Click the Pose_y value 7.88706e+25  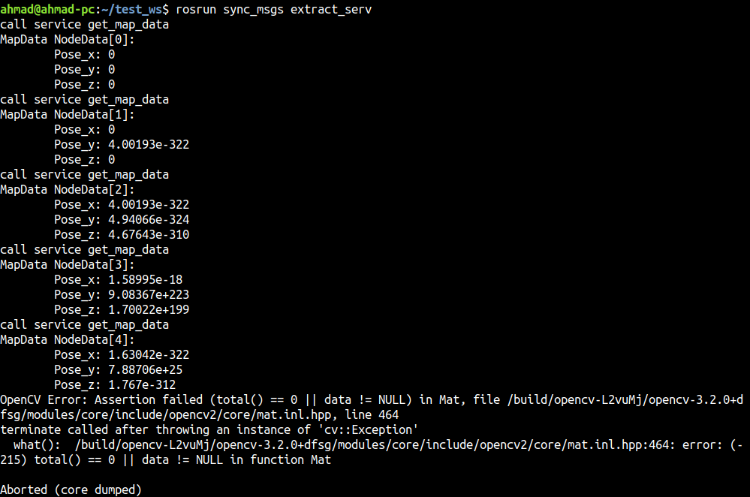(x=144, y=369)
